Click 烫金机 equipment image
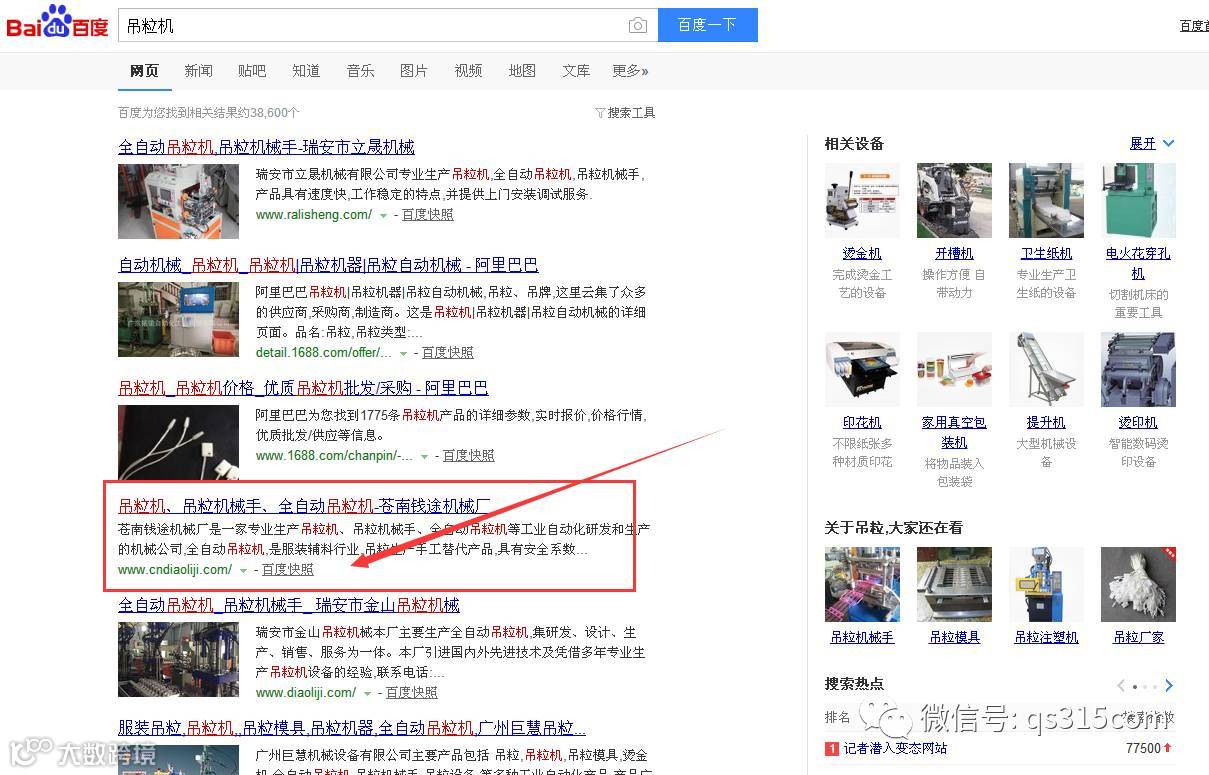 (x=862, y=200)
